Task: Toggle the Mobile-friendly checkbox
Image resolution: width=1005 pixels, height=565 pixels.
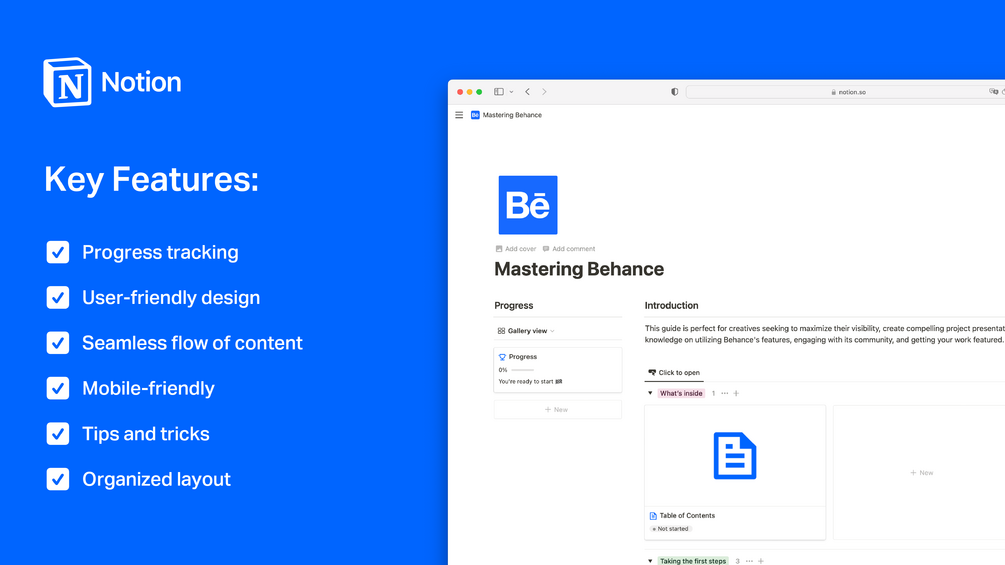Action: click(58, 388)
